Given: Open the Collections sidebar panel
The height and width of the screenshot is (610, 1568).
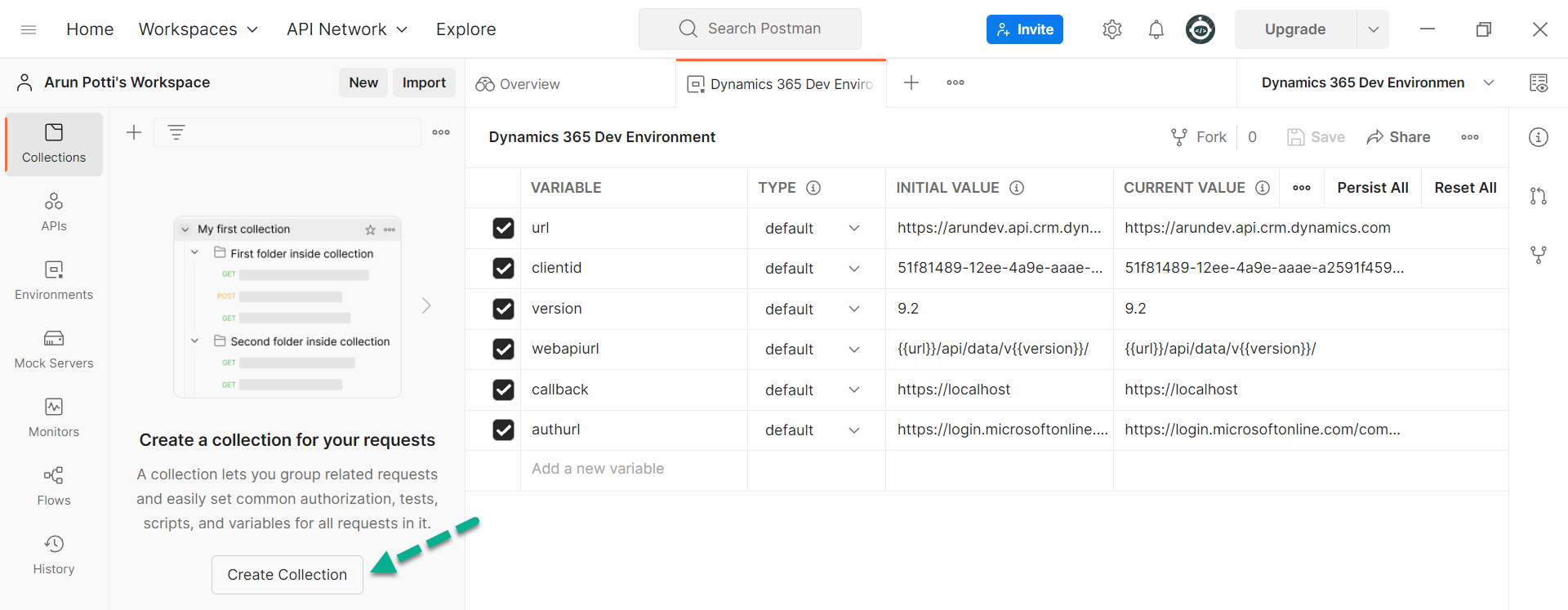Looking at the screenshot, I should (x=54, y=144).
